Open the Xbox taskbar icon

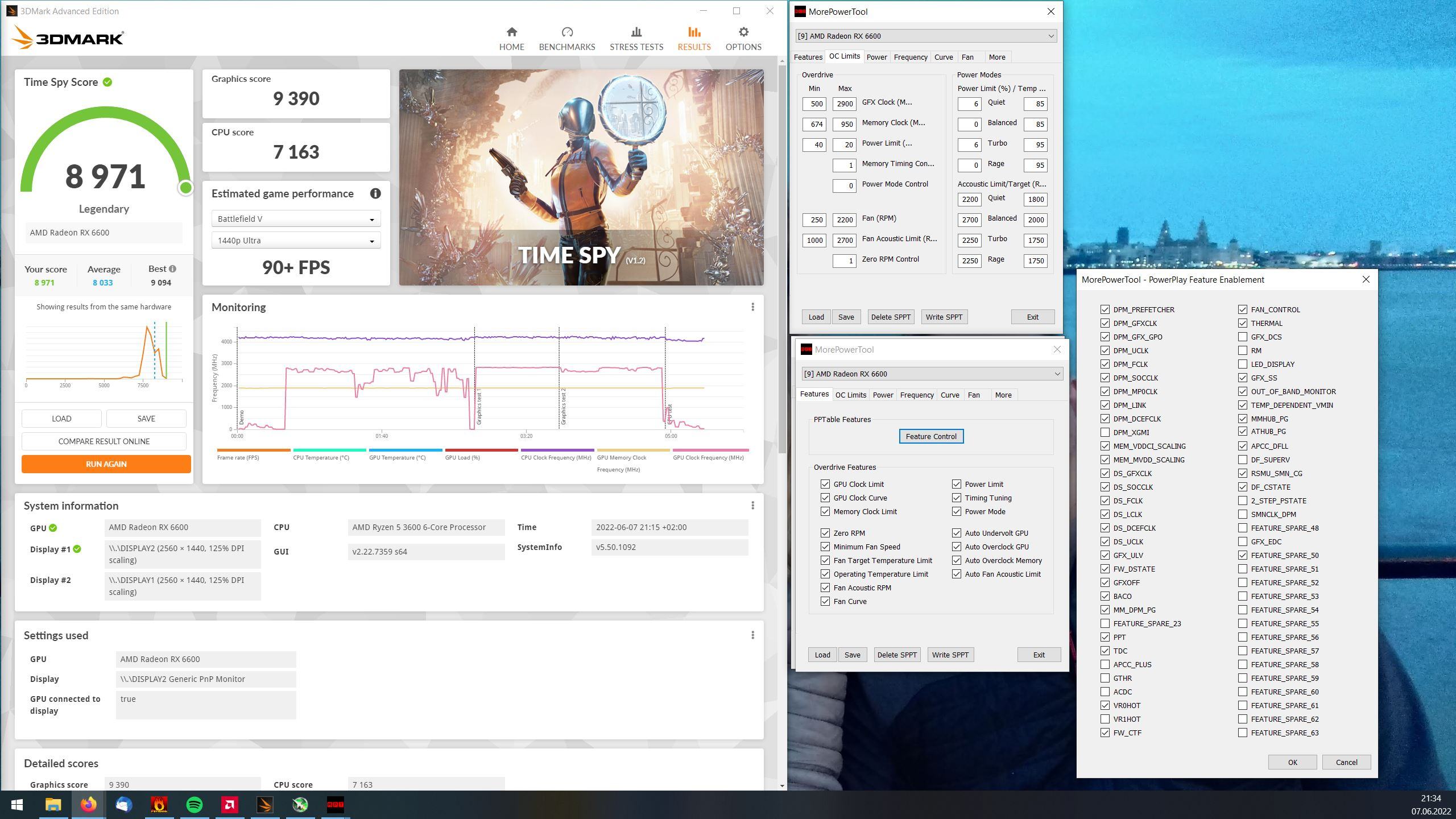pos(300,805)
